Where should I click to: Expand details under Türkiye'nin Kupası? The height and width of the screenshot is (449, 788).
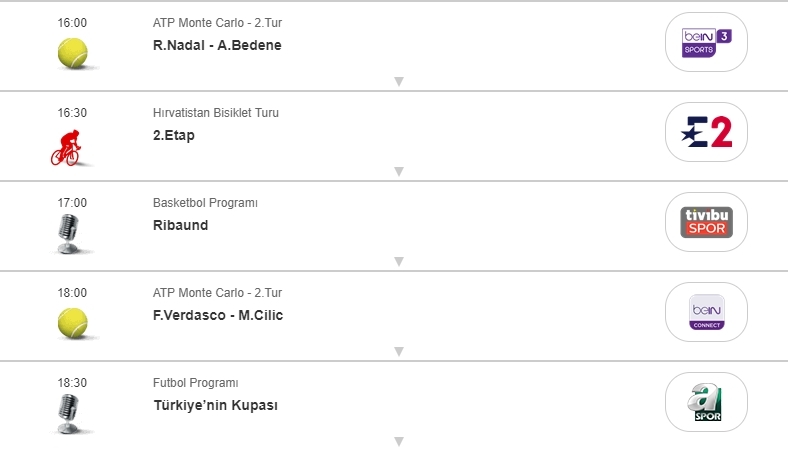pyautogui.click(x=398, y=441)
